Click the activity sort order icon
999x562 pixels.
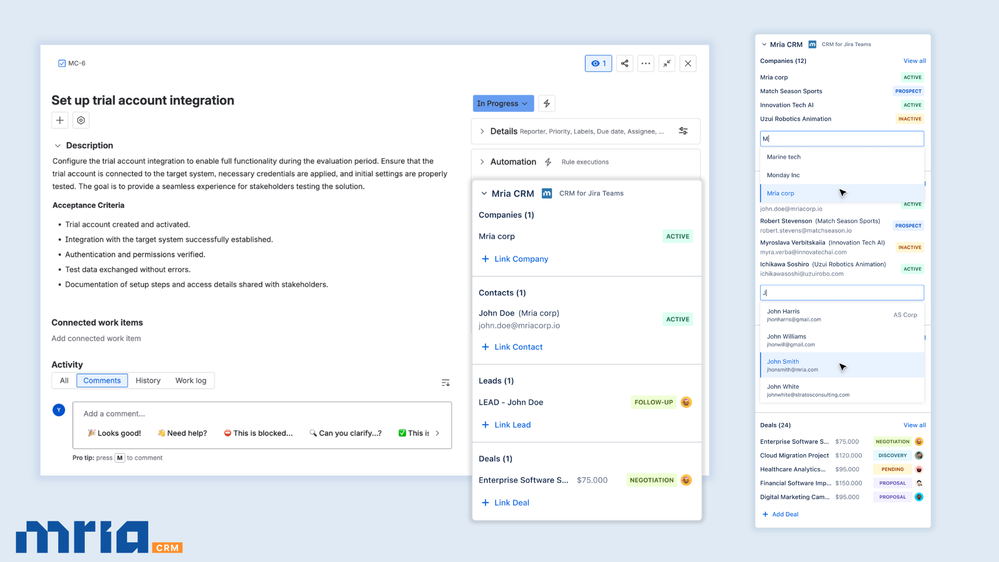tap(445, 382)
